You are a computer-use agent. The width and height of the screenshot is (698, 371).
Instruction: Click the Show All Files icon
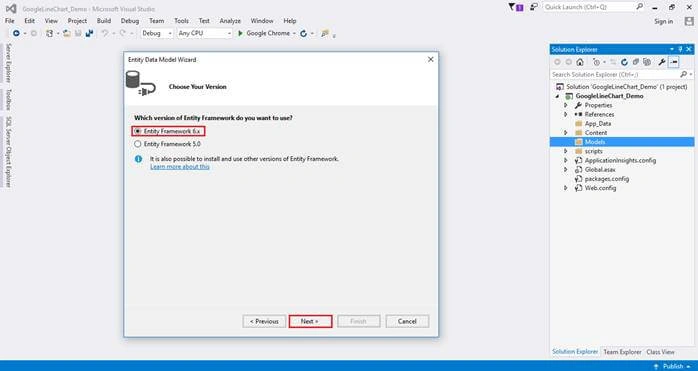pyautogui.click(x=647, y=62)
